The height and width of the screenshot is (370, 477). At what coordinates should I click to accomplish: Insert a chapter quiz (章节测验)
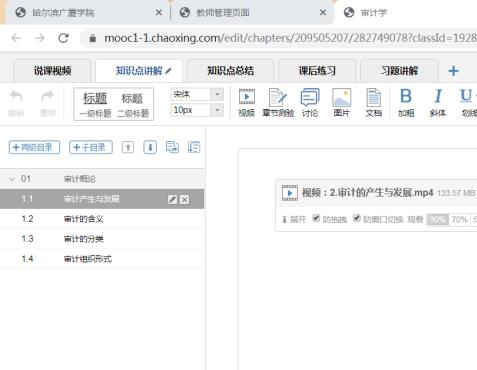pos(278,103)
